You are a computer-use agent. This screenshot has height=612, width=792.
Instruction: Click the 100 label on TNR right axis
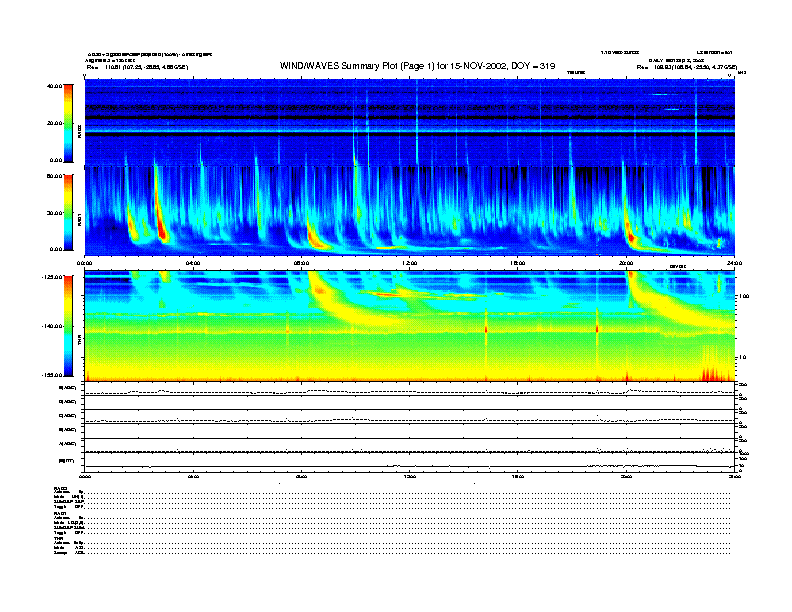[744, 296]
